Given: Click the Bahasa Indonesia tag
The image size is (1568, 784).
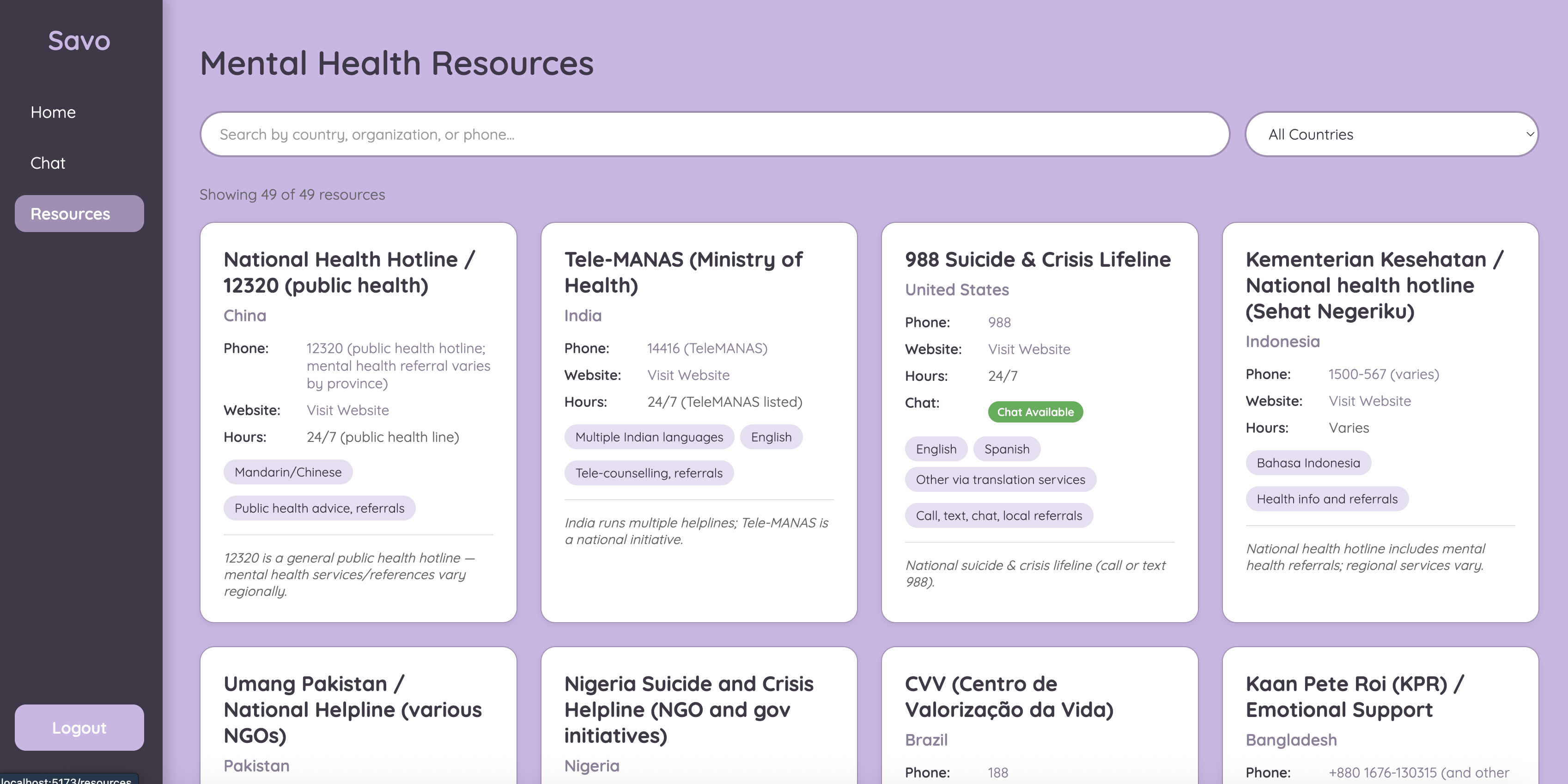Looking at the screenshot, I should pos(1307,463).
